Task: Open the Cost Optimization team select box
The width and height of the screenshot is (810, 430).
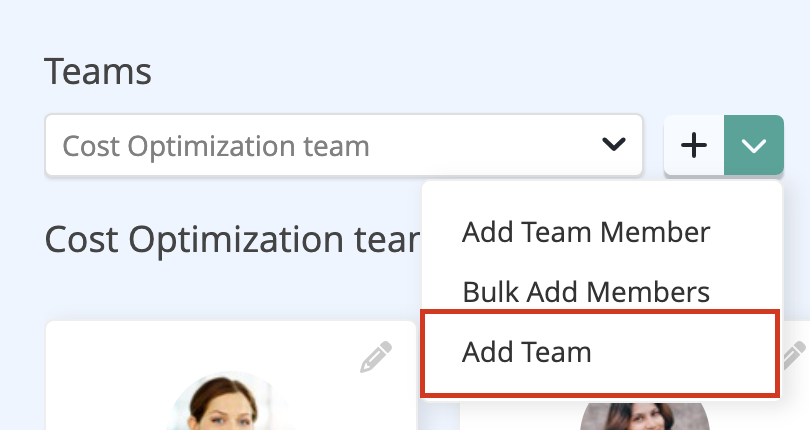Action: tap(344, 145)
